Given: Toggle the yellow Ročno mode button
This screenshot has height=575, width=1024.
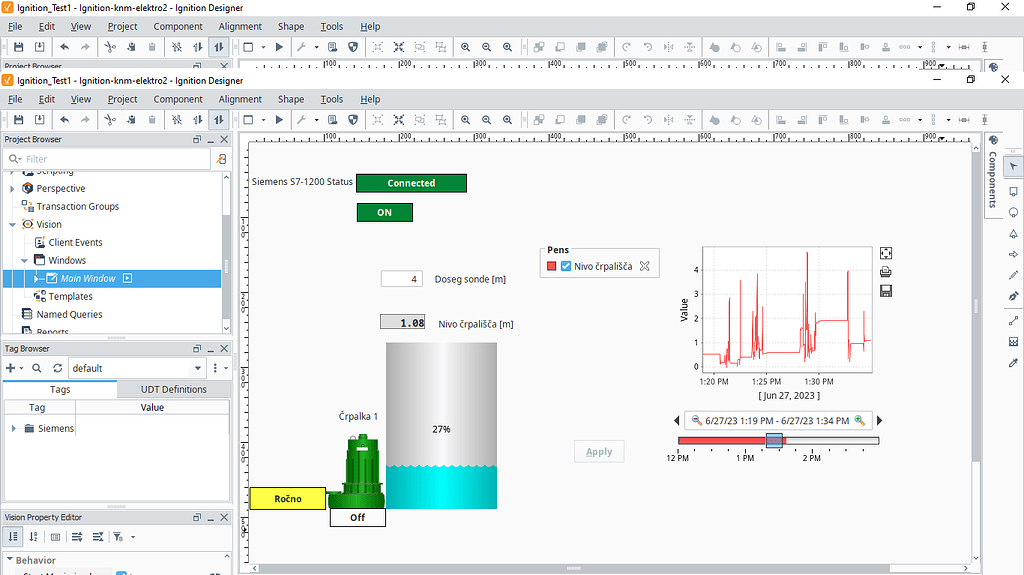Looking at the screenshot, I should pyautogui.click(x=287, y=498).
